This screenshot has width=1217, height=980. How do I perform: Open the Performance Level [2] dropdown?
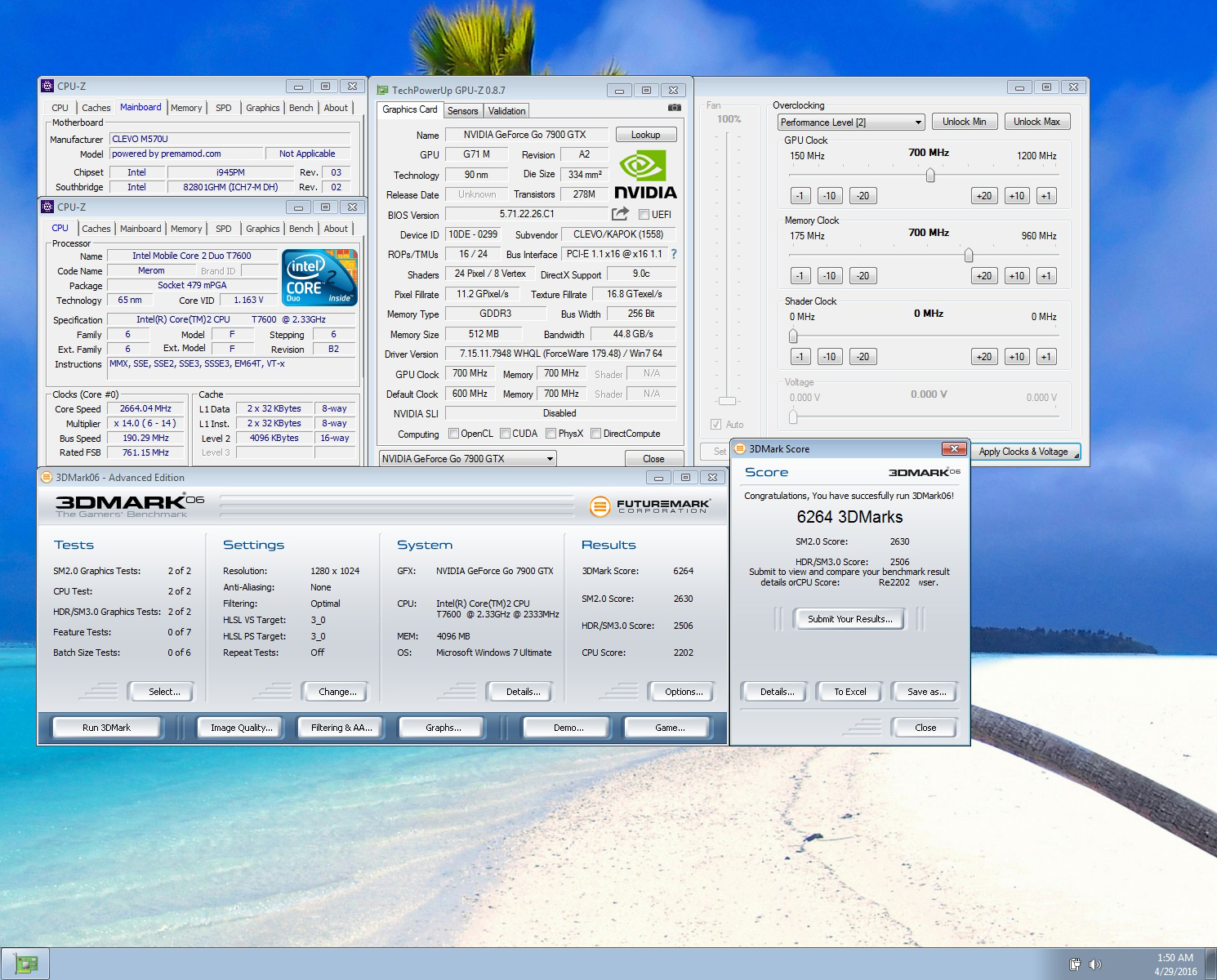click(x=851, y=122)
